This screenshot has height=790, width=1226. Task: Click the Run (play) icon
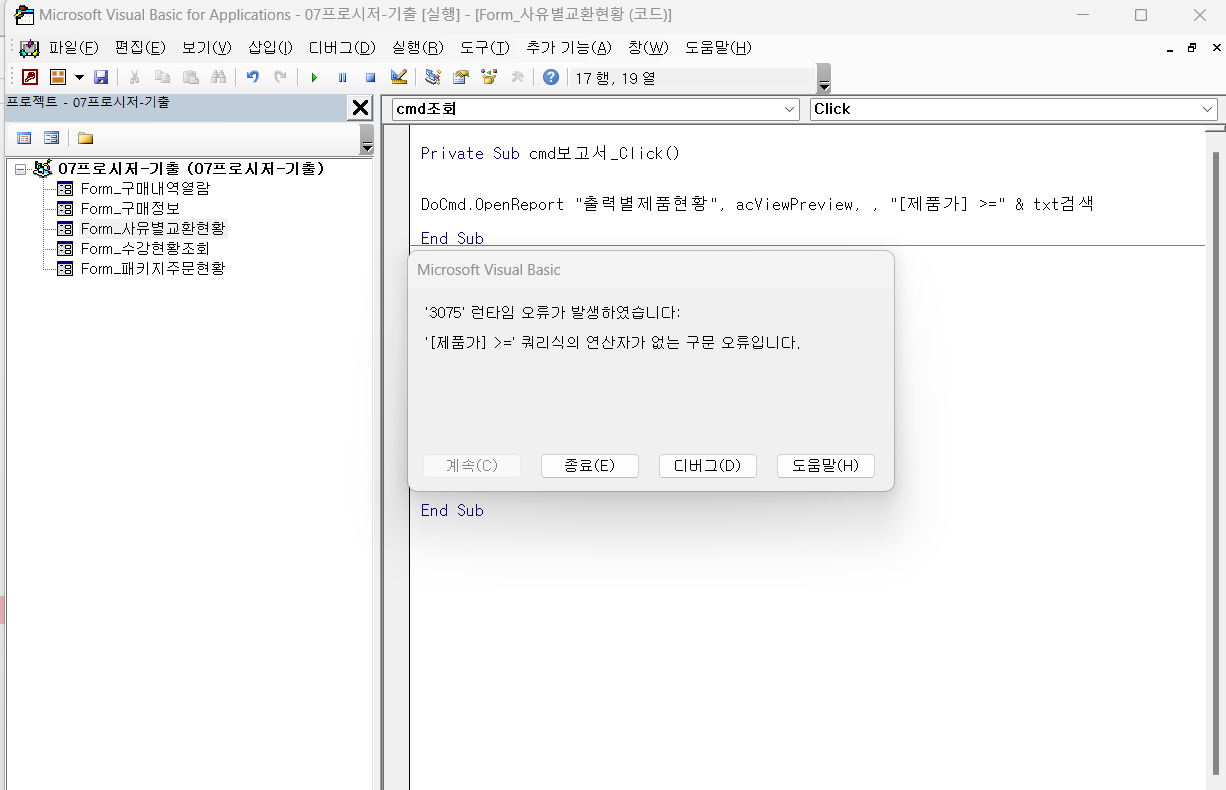314,77
